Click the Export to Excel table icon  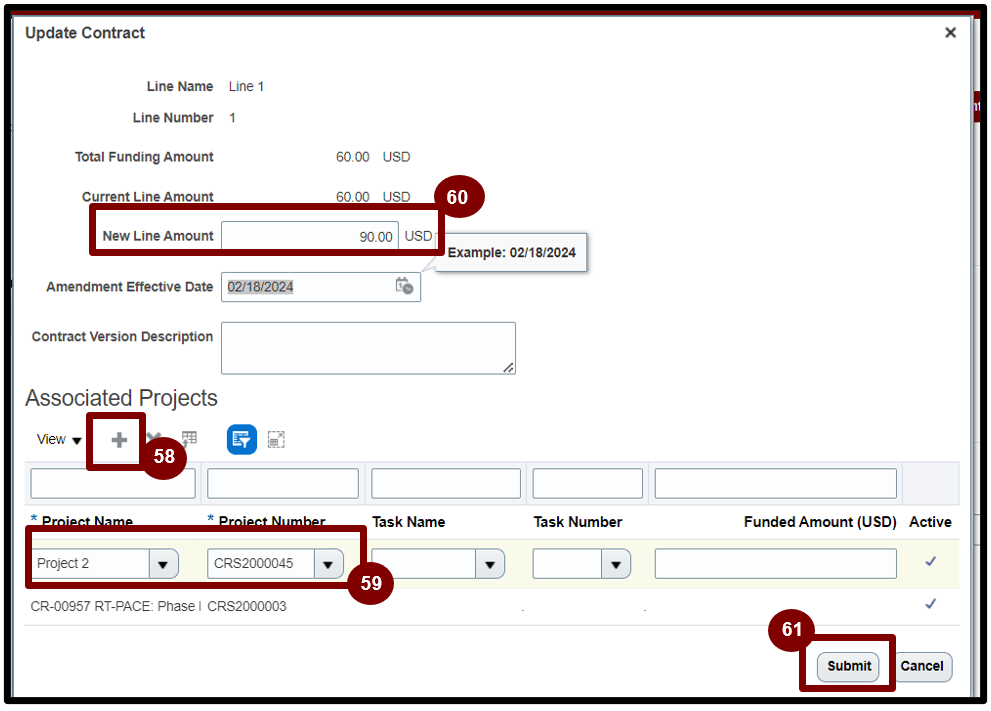point(189,439)
